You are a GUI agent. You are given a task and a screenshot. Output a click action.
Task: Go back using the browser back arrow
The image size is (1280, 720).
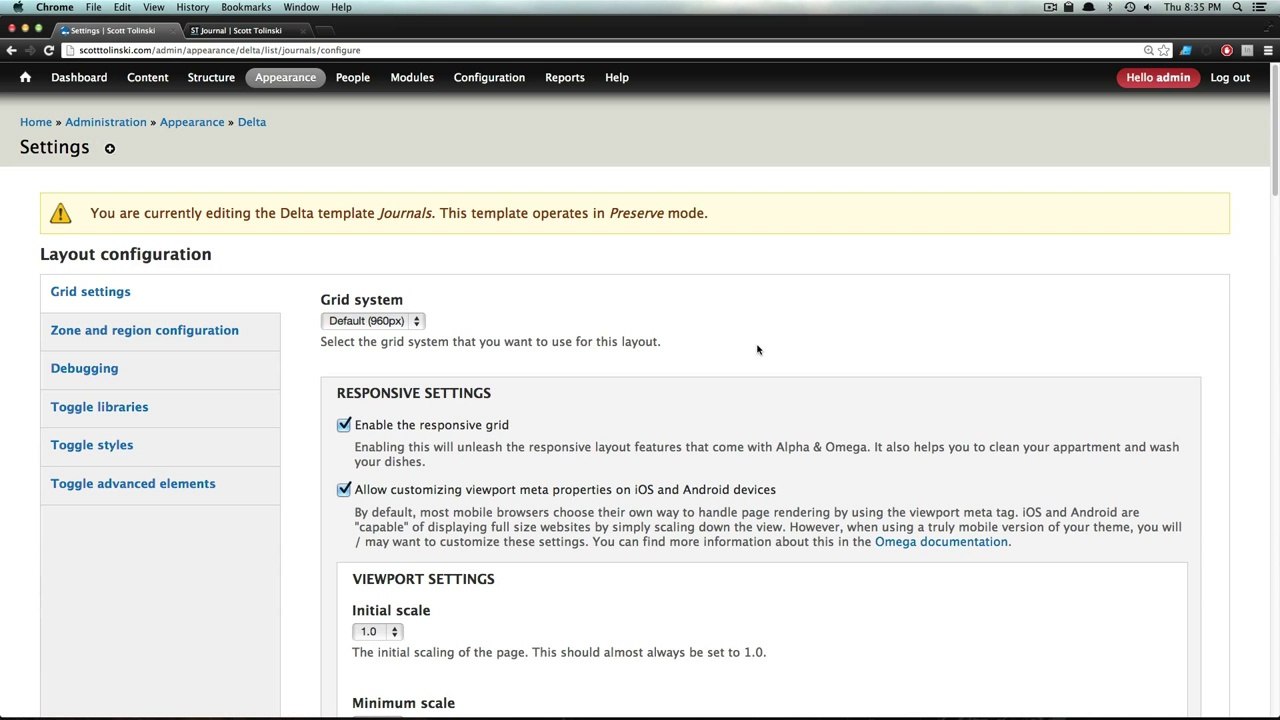point(11,50)
